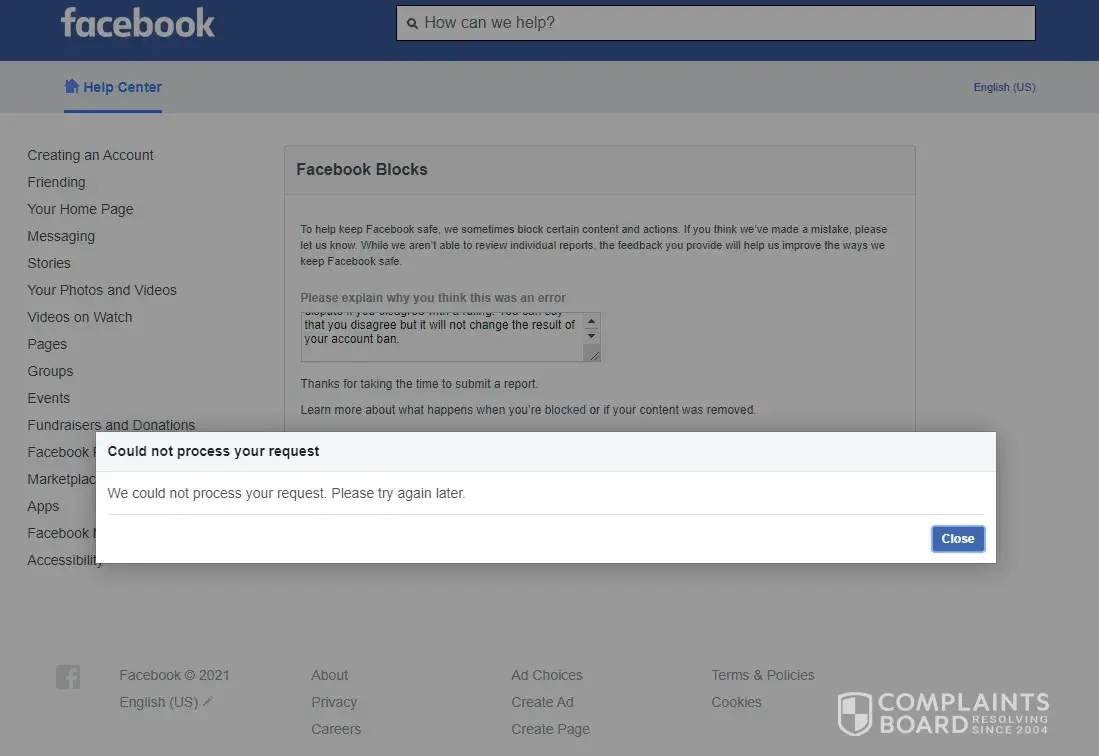Click the footer English (US) language text

(158, 702)
